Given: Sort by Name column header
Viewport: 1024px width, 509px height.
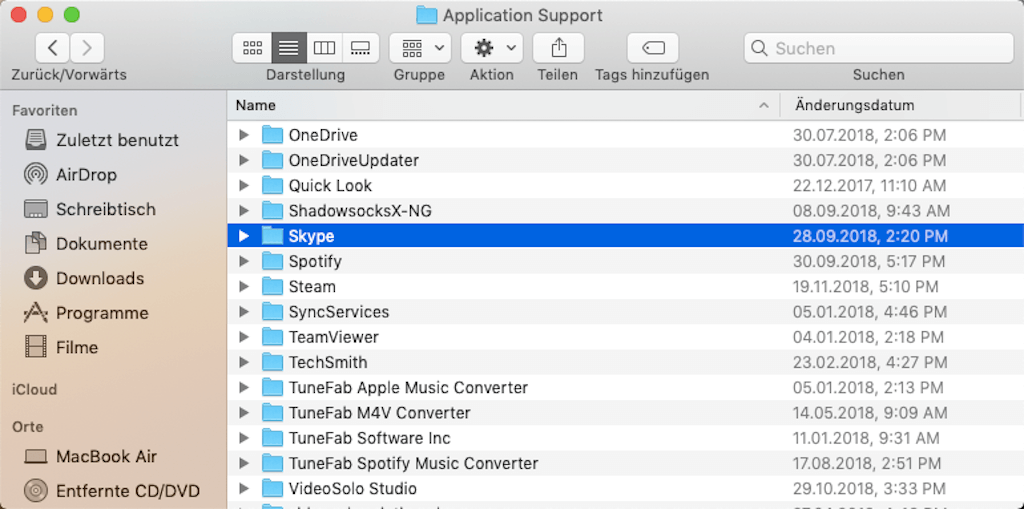Looking at the screenshot, I should pos(255,105).
